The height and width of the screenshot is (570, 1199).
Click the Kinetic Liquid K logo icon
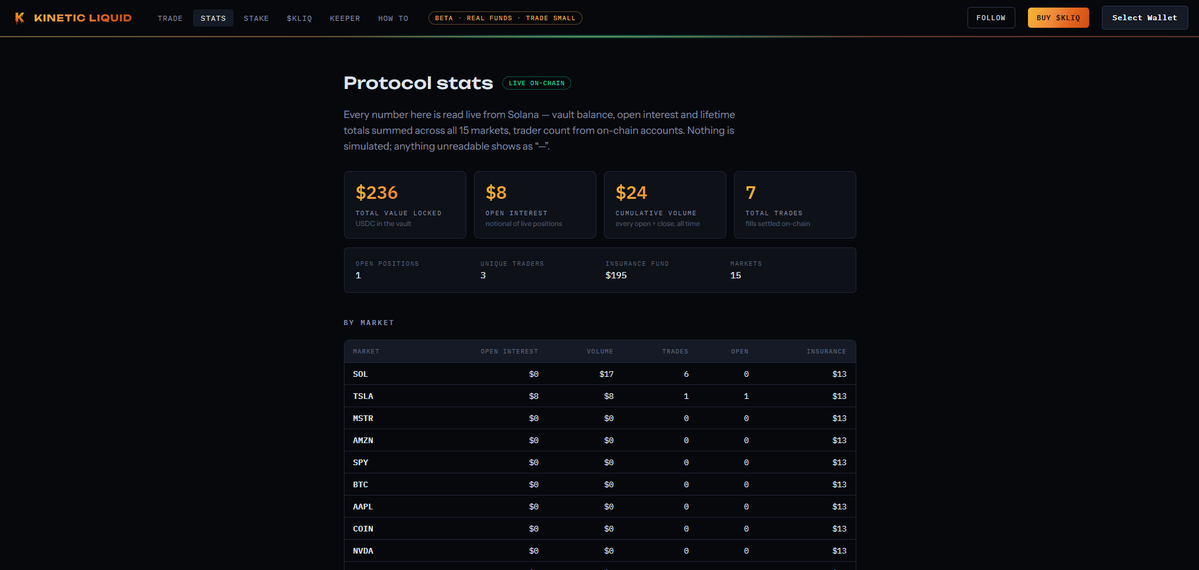point(20,18)
